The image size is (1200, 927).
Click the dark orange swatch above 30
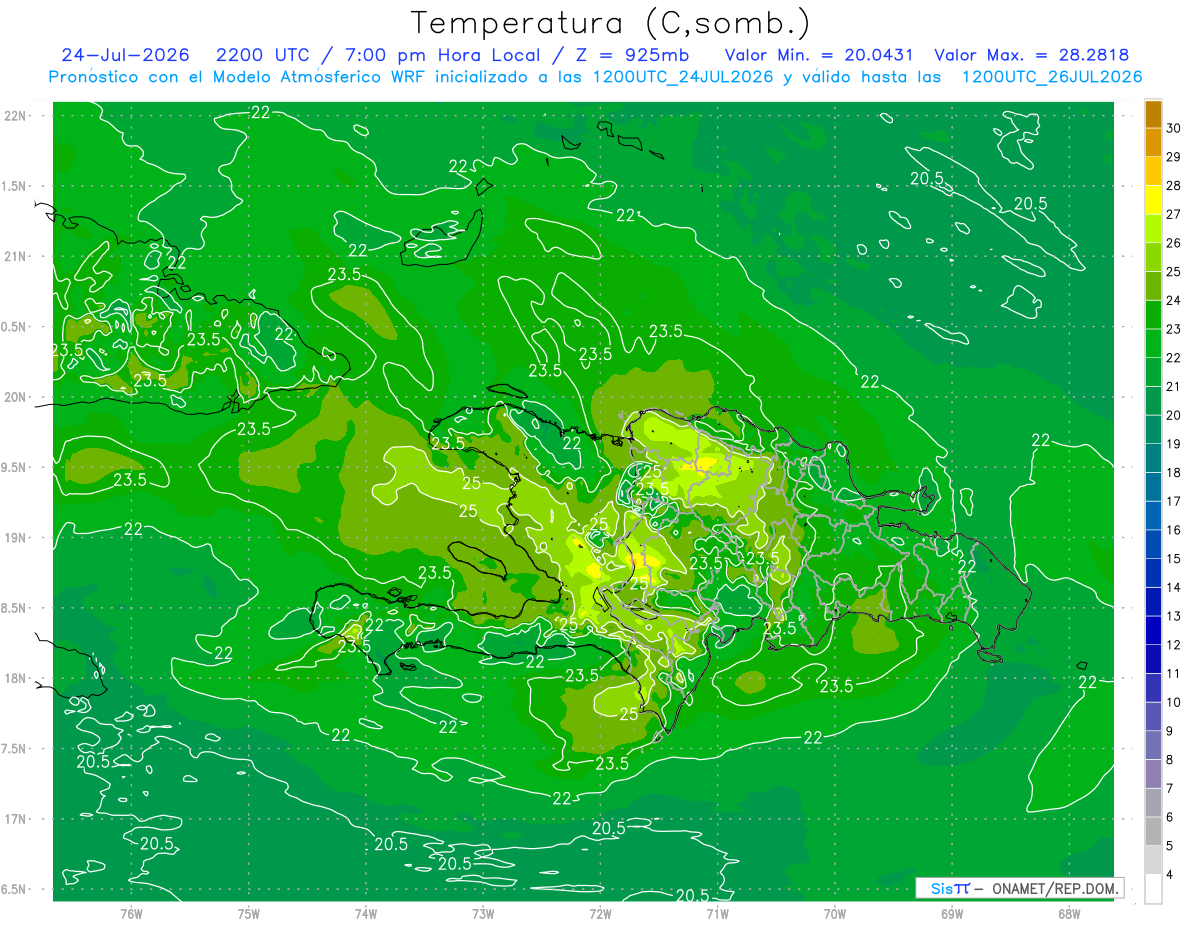click(x=1153, y=114)
